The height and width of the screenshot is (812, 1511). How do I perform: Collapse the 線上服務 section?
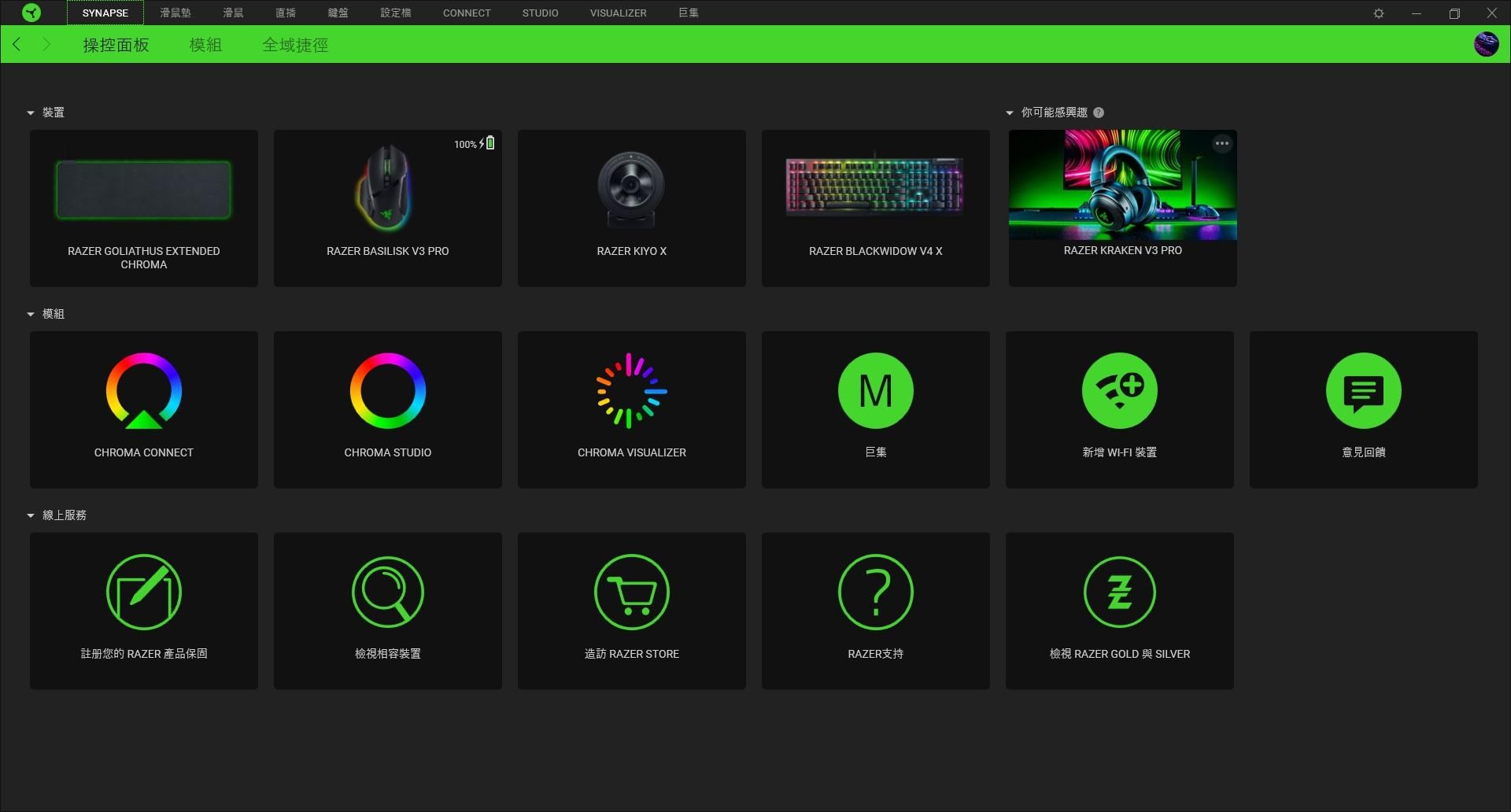click(31, 515)
